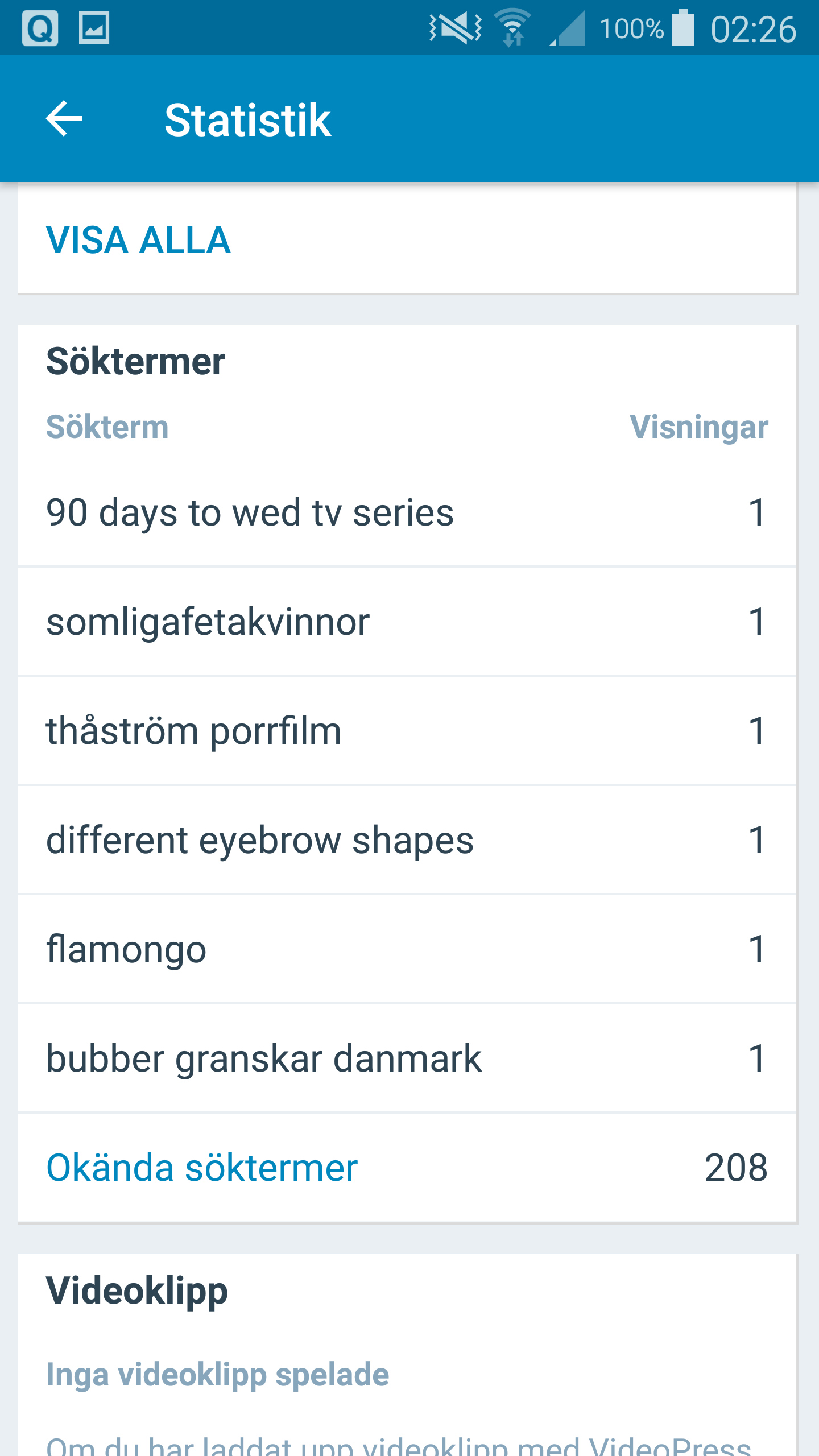The image size is (819, 1456).
Task: Tap the back arrow icon
Action: click(64, 118)
